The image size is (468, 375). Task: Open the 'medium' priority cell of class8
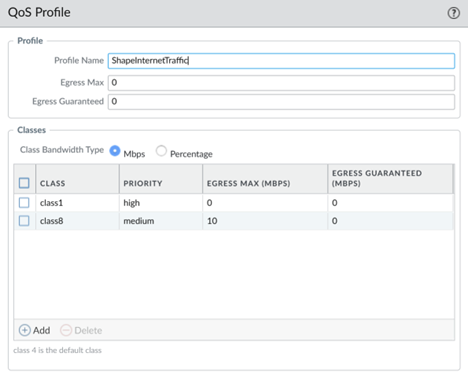tap(161, 221)
